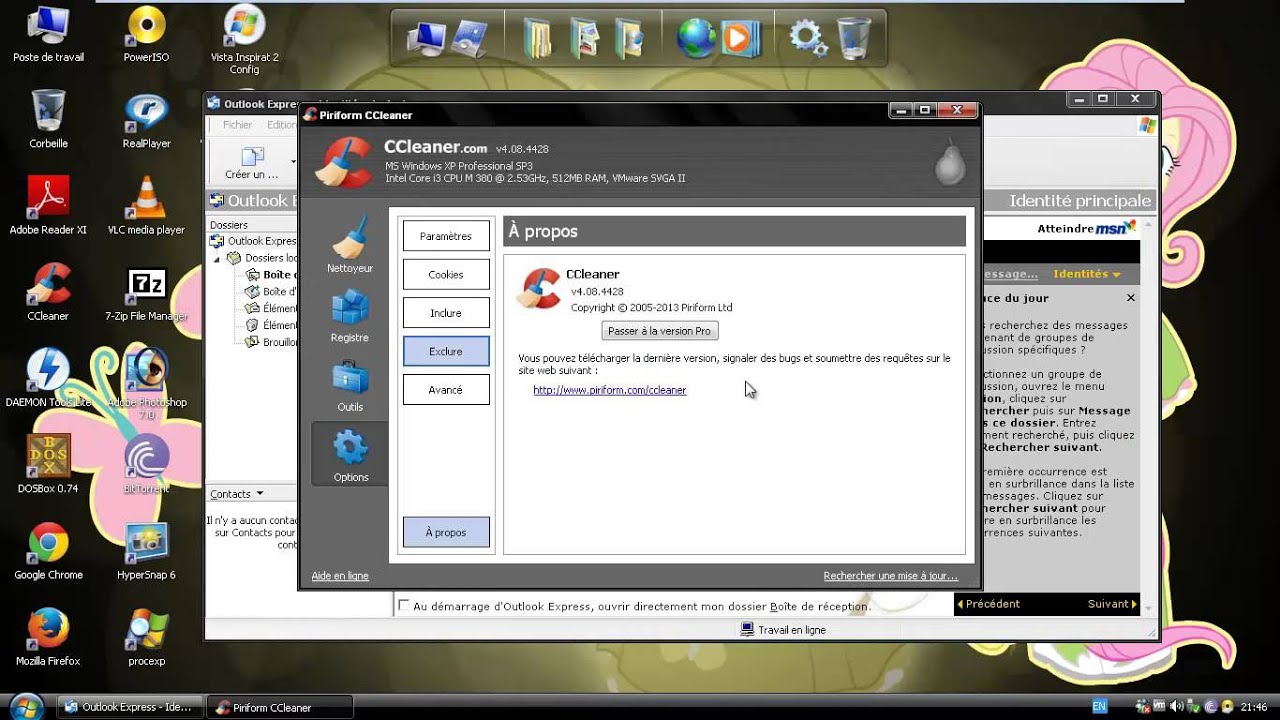Launch Mozilla Firefox from desktop

[x=48, y=637]
